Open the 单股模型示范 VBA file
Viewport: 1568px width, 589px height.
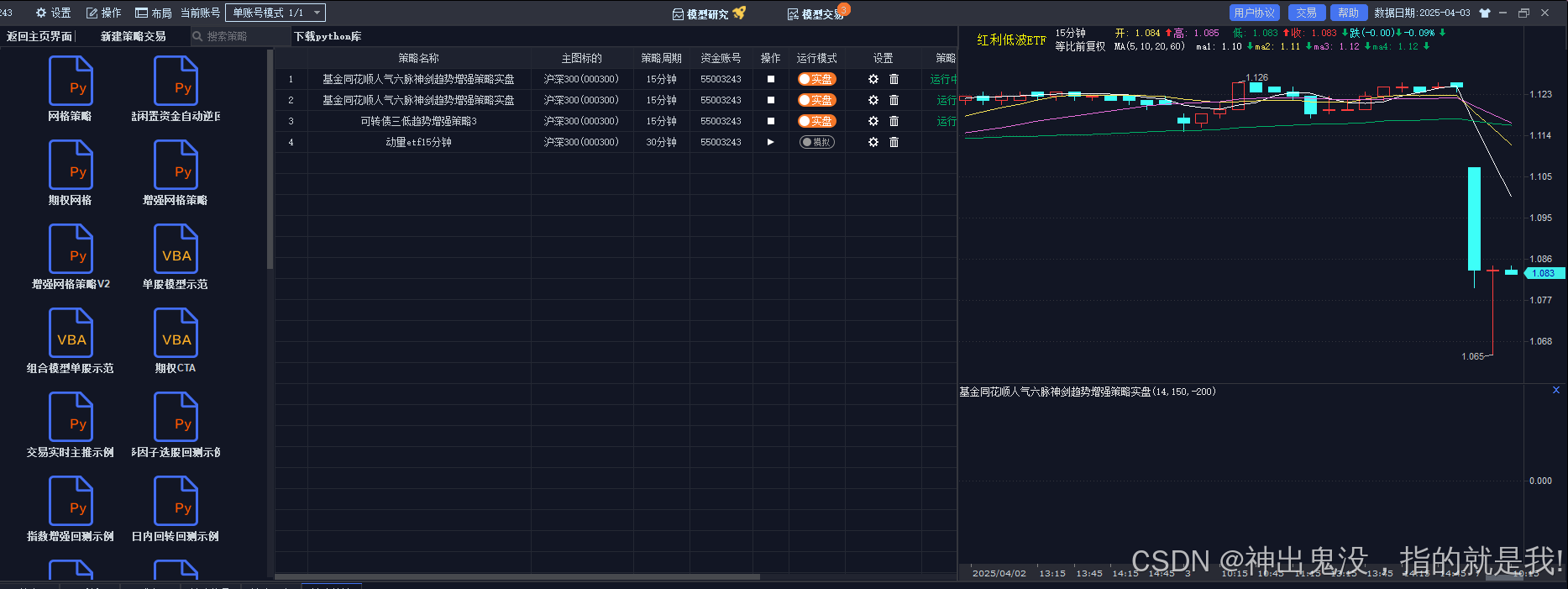coord(176,249)
